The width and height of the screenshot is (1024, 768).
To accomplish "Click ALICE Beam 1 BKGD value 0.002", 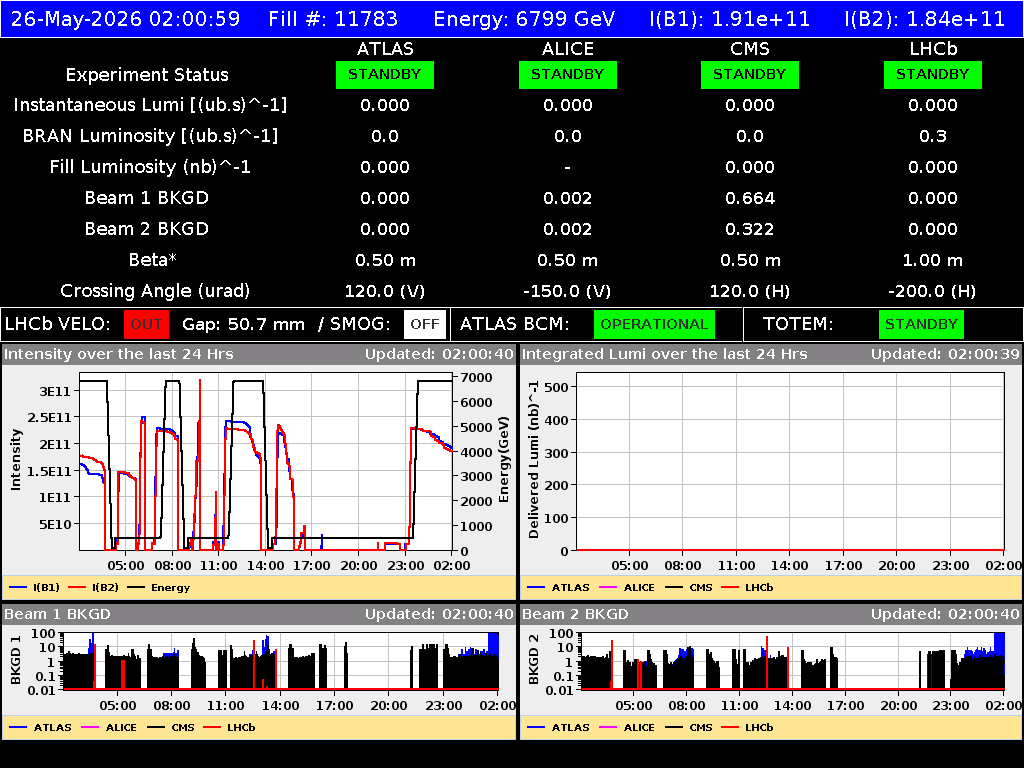I will (568, 198).
